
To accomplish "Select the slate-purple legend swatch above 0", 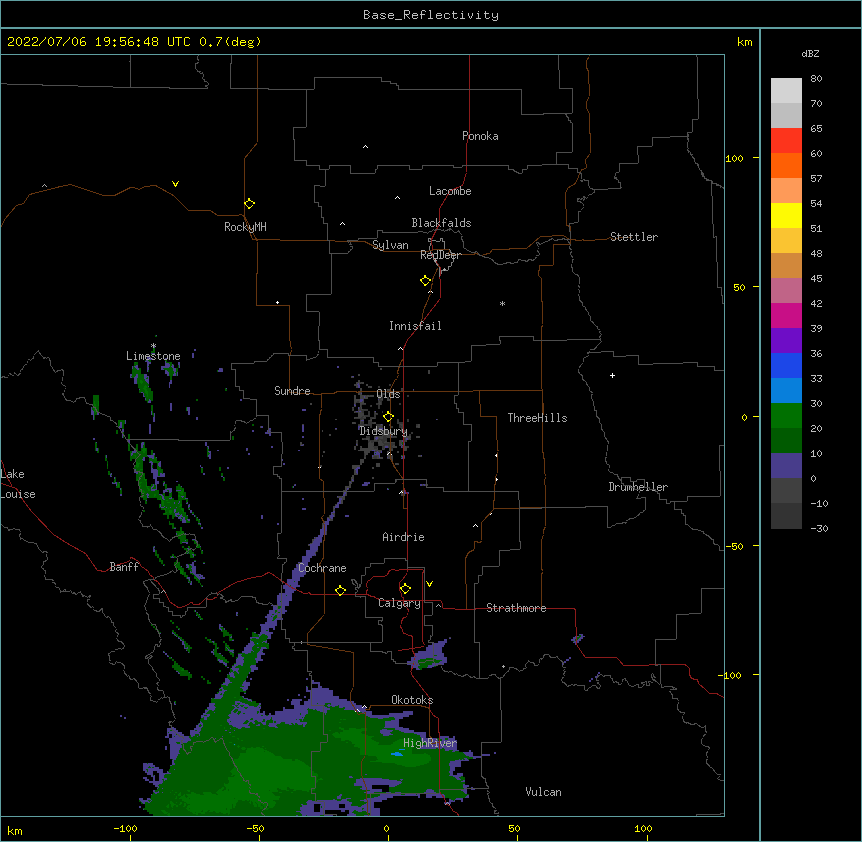I will 786,466.
